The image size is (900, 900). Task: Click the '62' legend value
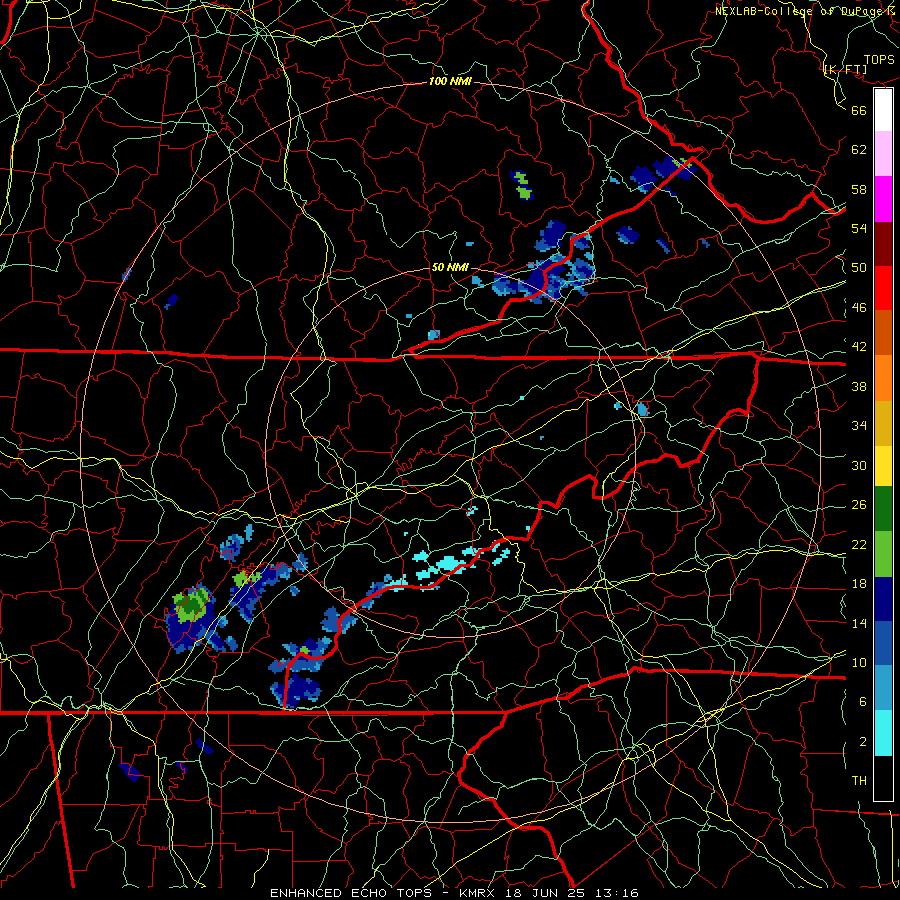(859, 150)
